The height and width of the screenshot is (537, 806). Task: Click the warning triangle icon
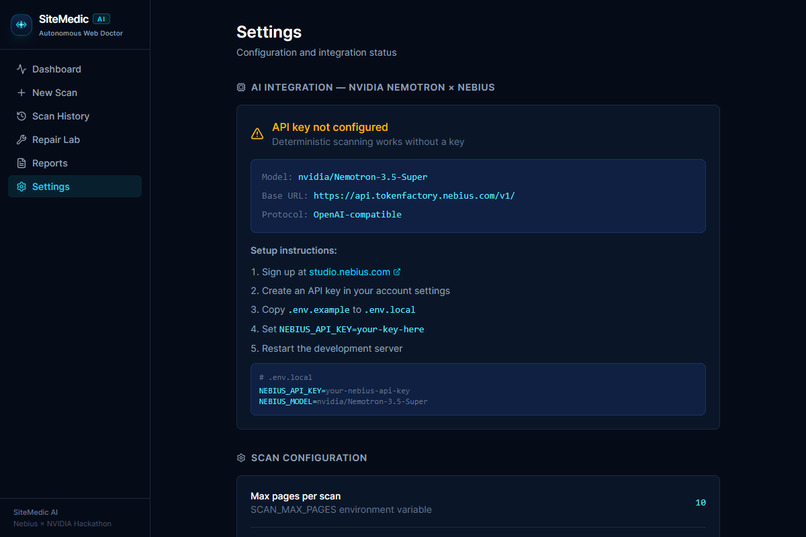(x=257, y=134)
